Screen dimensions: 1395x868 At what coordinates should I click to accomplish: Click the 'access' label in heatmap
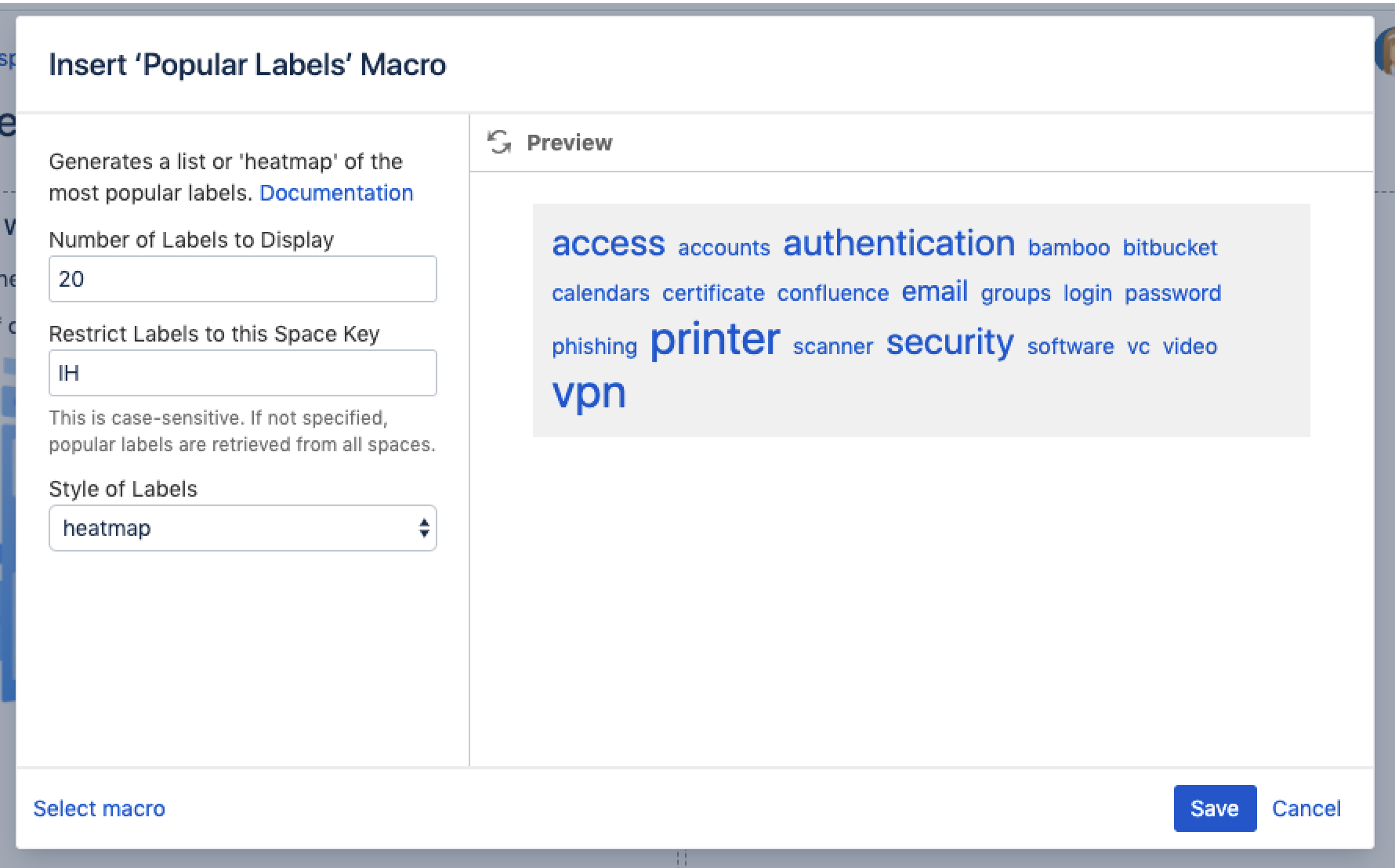(608, 244)
